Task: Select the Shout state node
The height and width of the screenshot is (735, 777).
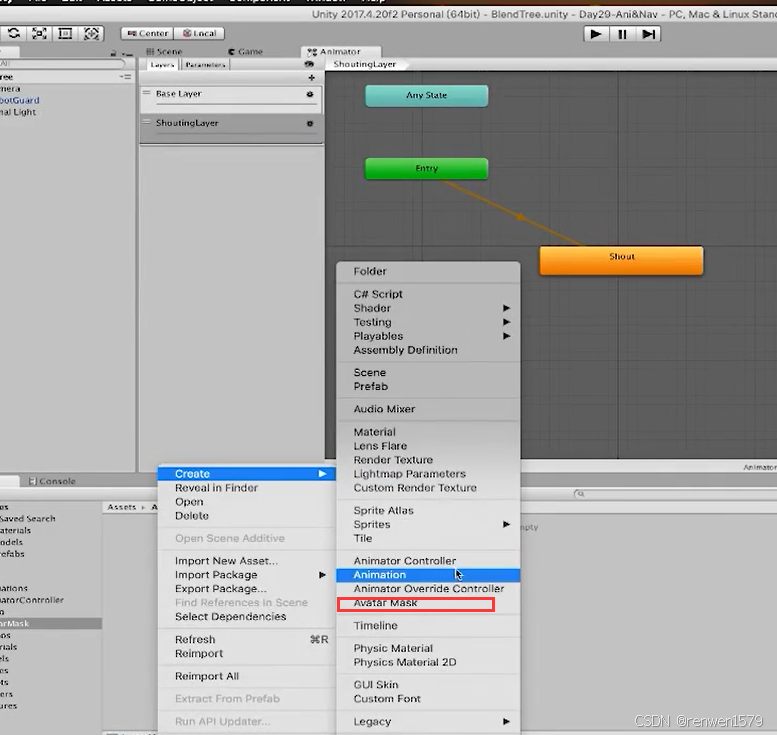Action: tap(621, 260)
